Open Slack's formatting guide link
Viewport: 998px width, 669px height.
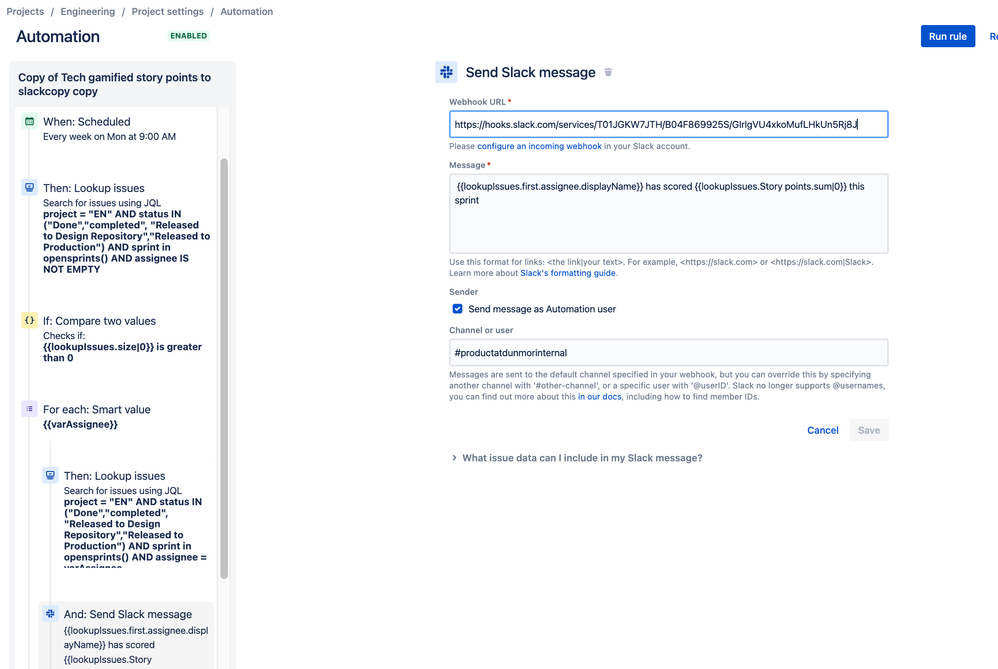tap(568, 273)
